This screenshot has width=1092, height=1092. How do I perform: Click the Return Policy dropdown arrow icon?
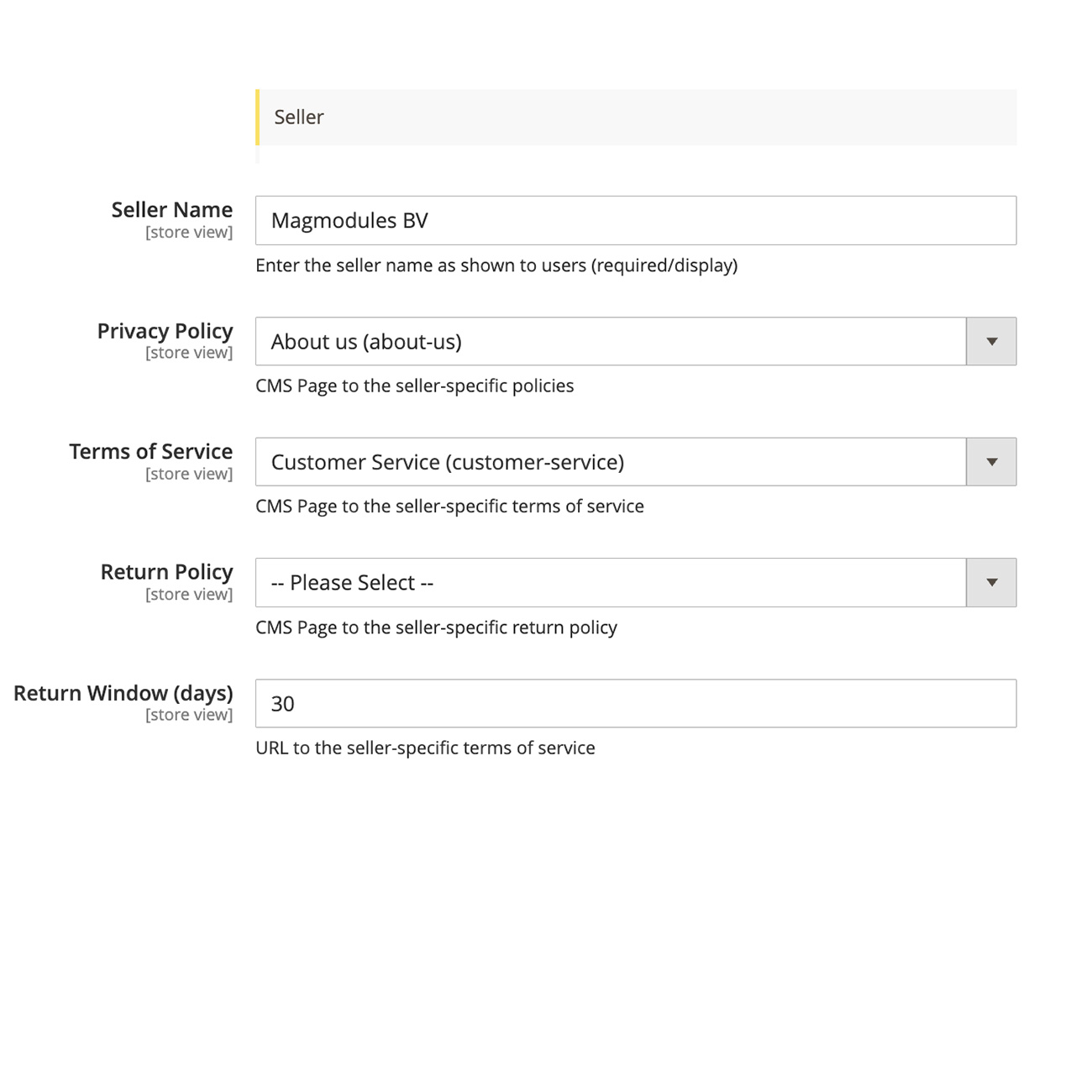tap(991, 582)
